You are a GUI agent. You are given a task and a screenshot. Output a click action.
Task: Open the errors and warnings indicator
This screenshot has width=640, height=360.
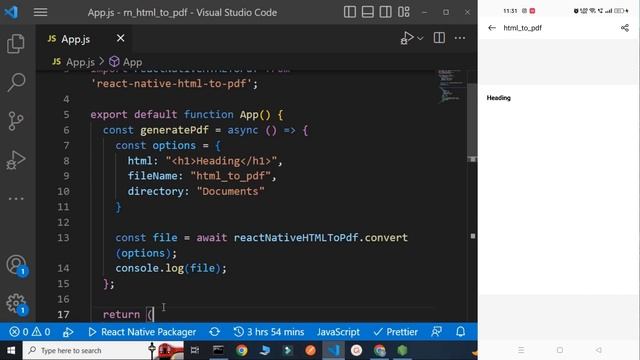(x=30, y=332)
